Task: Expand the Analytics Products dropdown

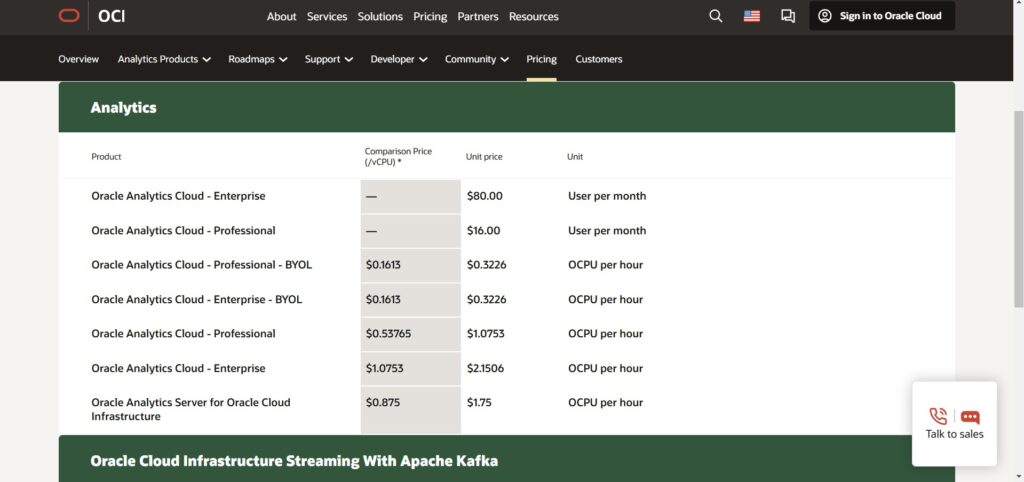Action: coord(164,59)
